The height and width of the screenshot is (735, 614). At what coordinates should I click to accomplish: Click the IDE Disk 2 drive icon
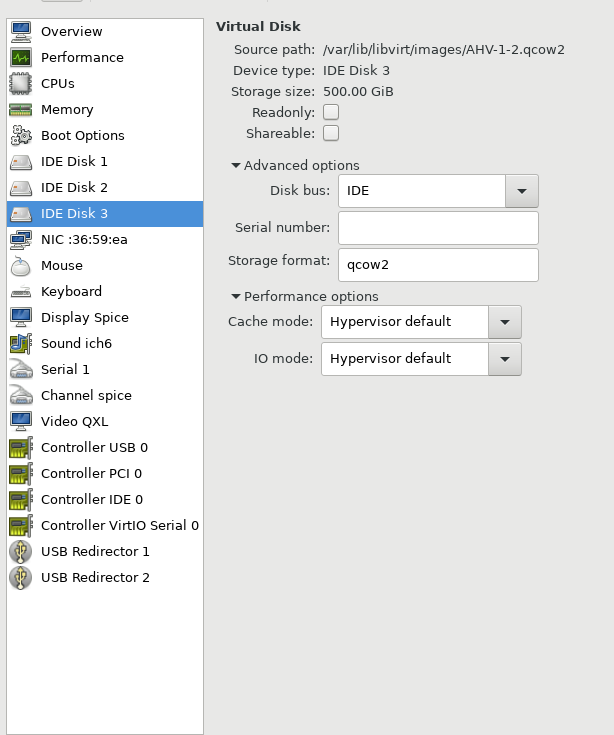[21, 188]
